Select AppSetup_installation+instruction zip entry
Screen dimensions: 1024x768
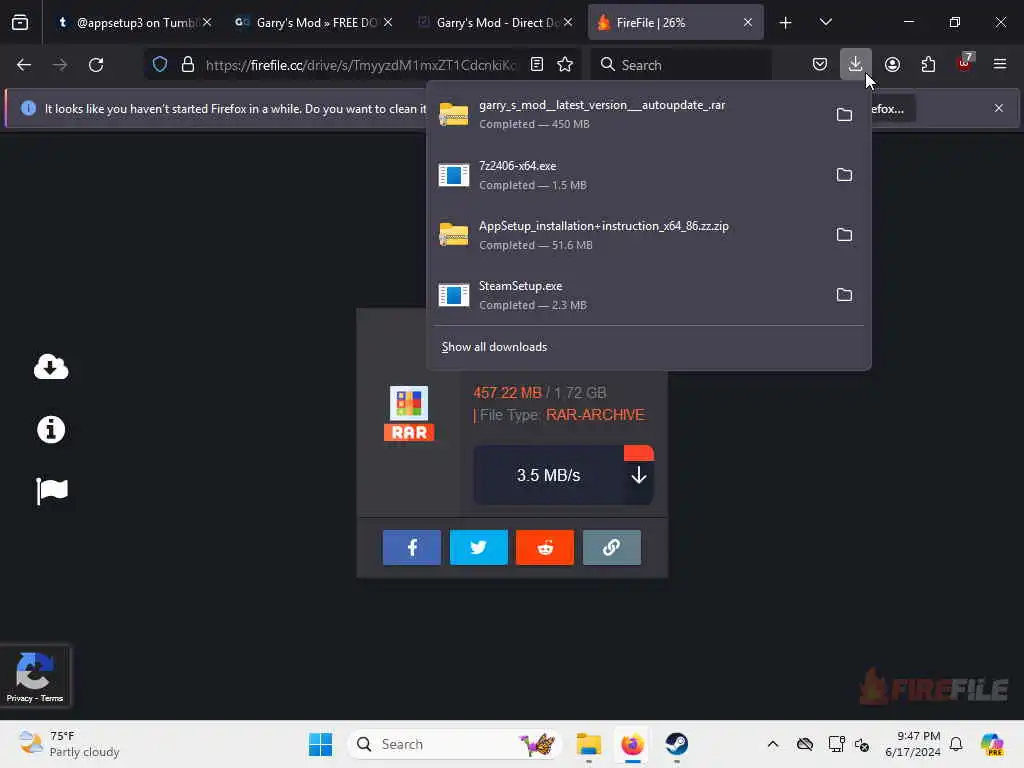point(627,234)
